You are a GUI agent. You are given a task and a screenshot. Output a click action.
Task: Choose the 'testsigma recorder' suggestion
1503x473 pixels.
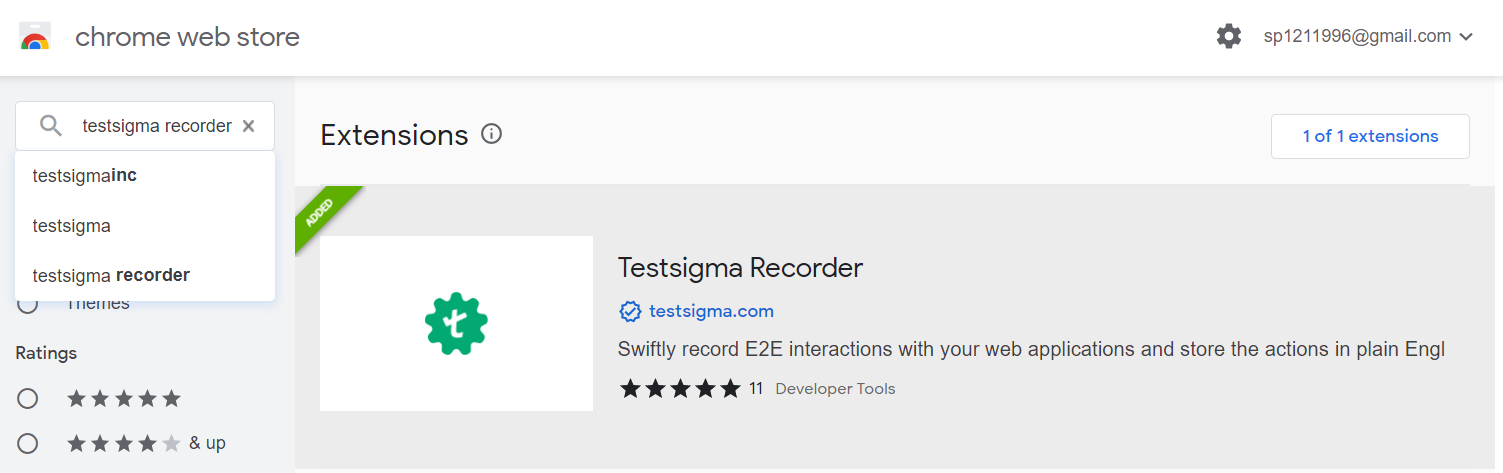pyautogui.click(x=111, y=275)
